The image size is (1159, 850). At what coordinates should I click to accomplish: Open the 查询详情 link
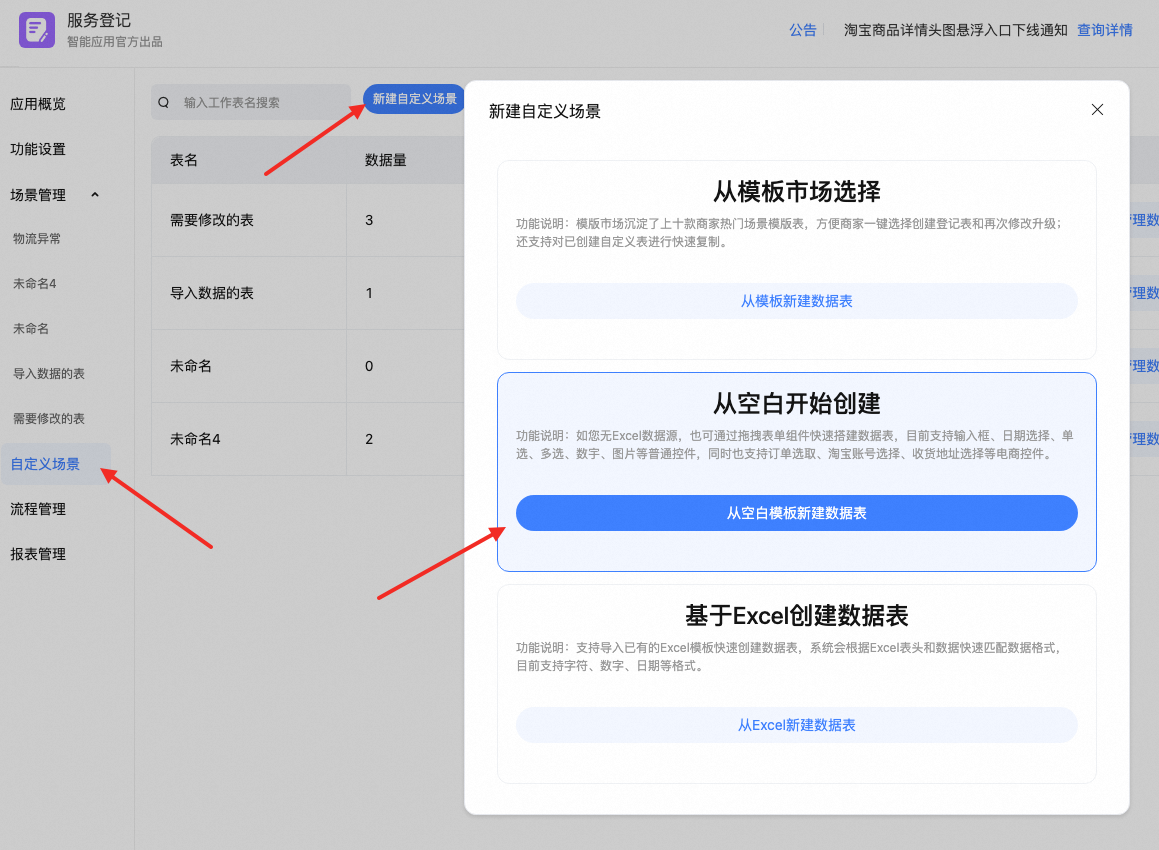click(x=1104, y=30)
